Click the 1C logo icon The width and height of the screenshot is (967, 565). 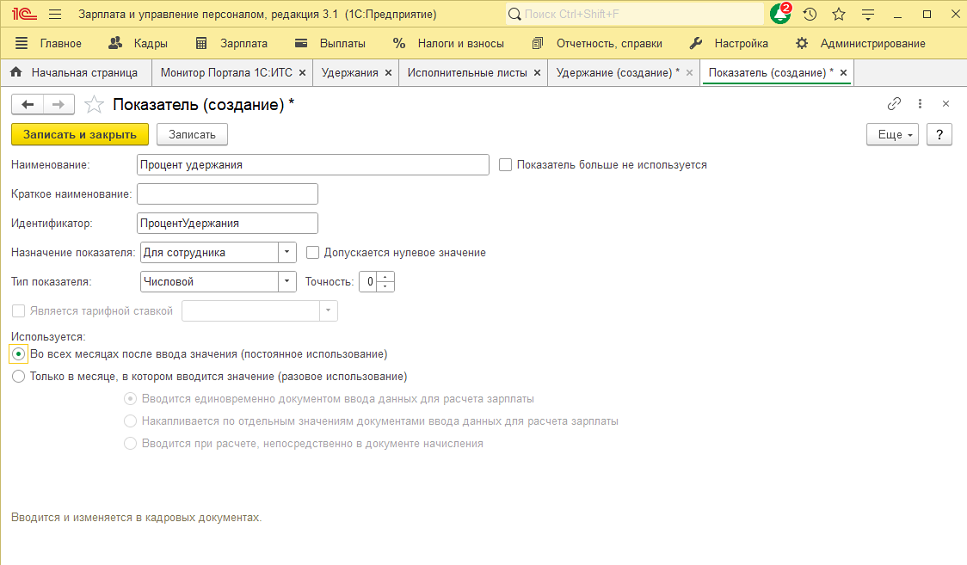(24, 14)
